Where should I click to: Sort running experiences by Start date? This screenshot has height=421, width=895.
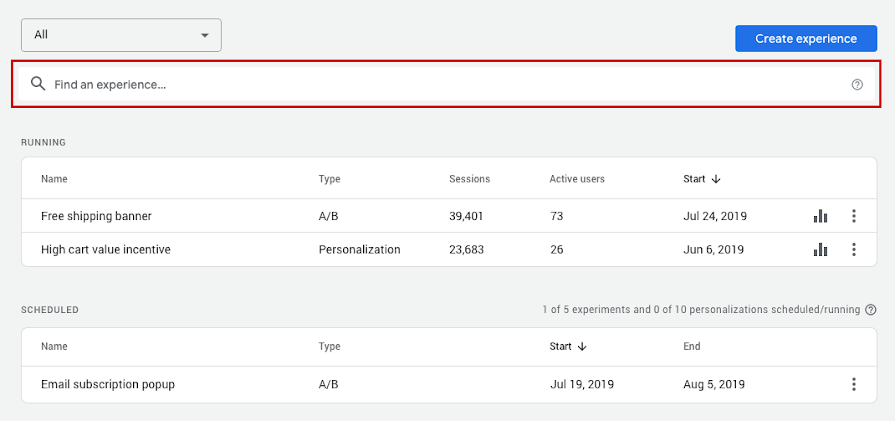[x=702, y=179]
